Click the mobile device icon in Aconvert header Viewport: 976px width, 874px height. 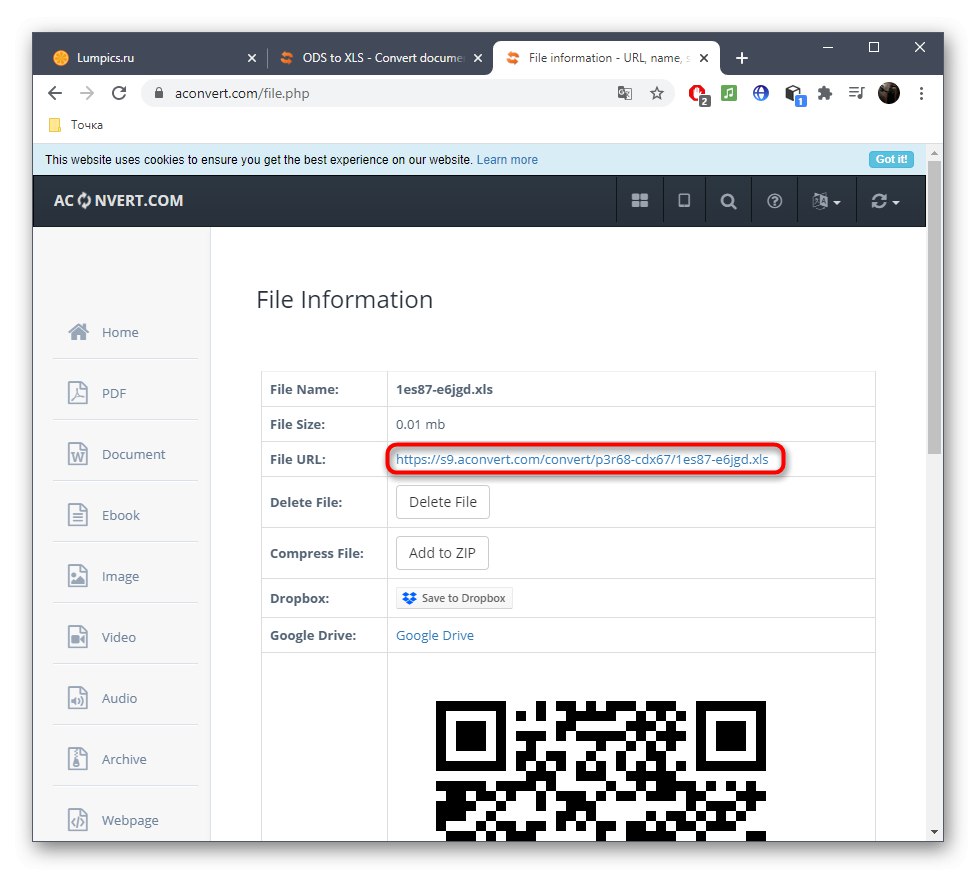(x=684, y=200)
